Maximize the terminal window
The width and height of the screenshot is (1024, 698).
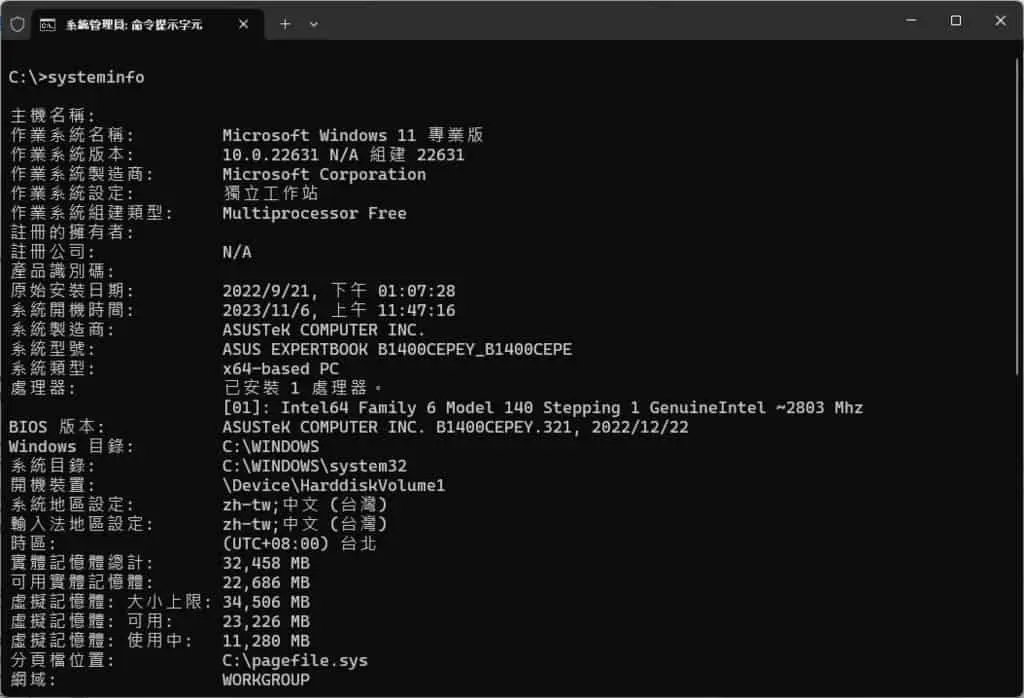tap(955, 21)
